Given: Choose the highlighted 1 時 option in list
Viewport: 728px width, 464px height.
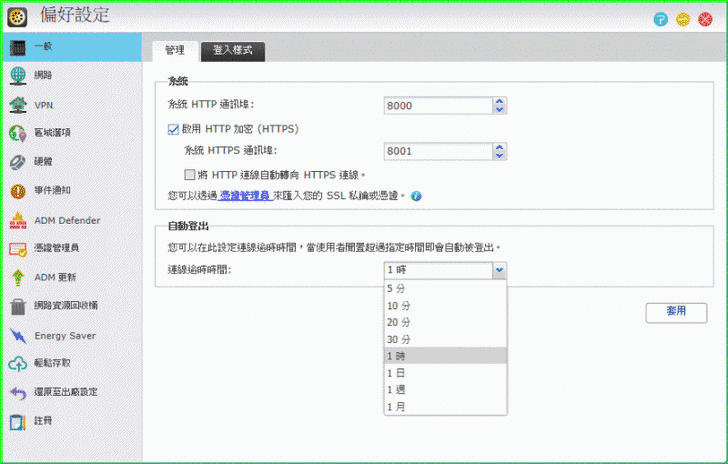Looking at the screenshot, I should tap(445, 356).
